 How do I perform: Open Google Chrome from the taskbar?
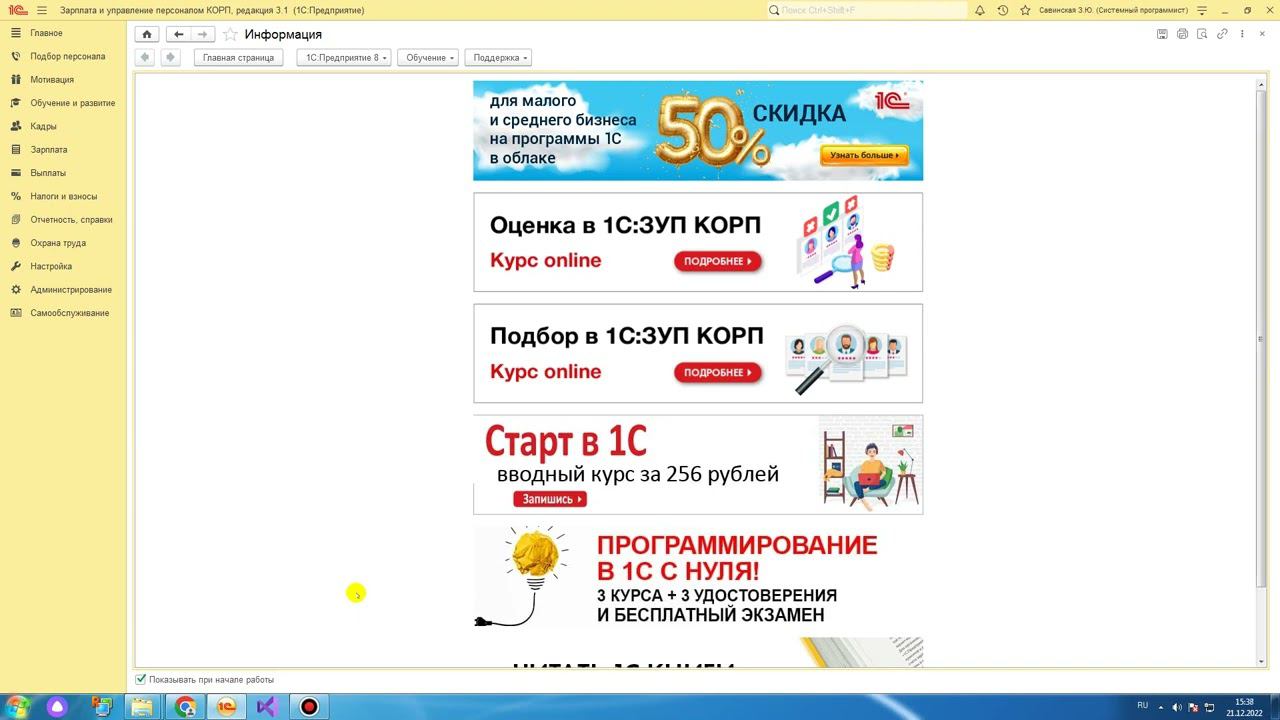(x=185, y=707)
